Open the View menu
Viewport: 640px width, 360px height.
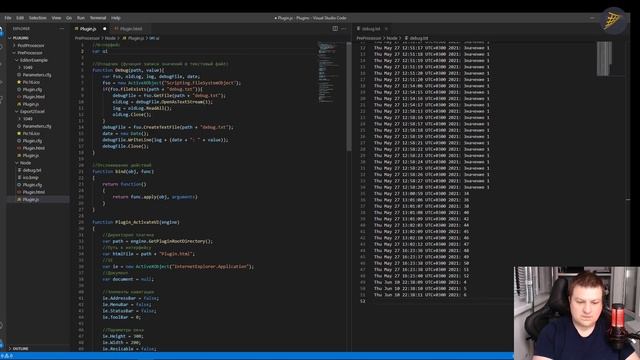[x=56, y=18]
